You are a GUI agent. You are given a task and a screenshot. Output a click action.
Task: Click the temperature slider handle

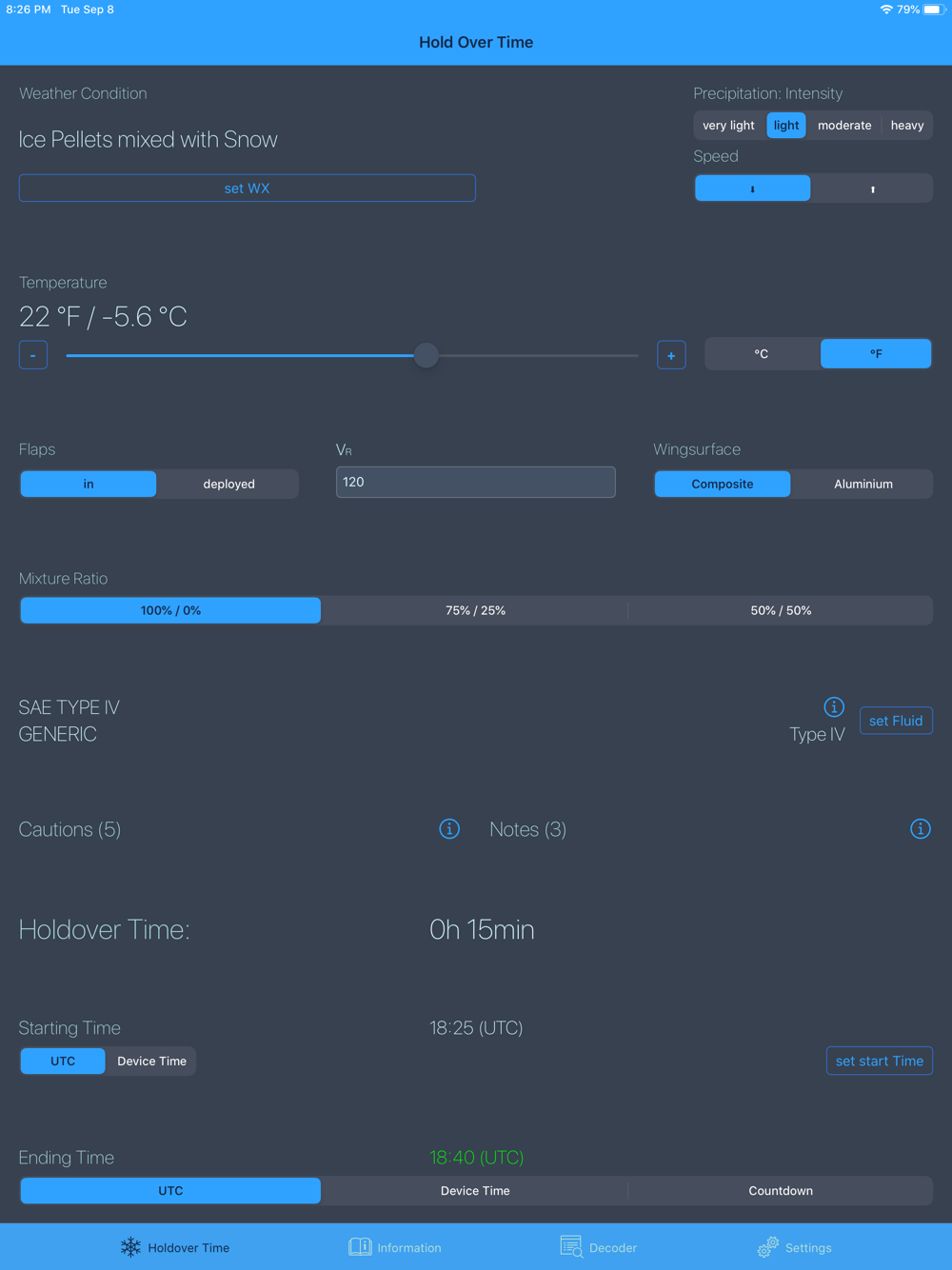(x=426, y=355)
